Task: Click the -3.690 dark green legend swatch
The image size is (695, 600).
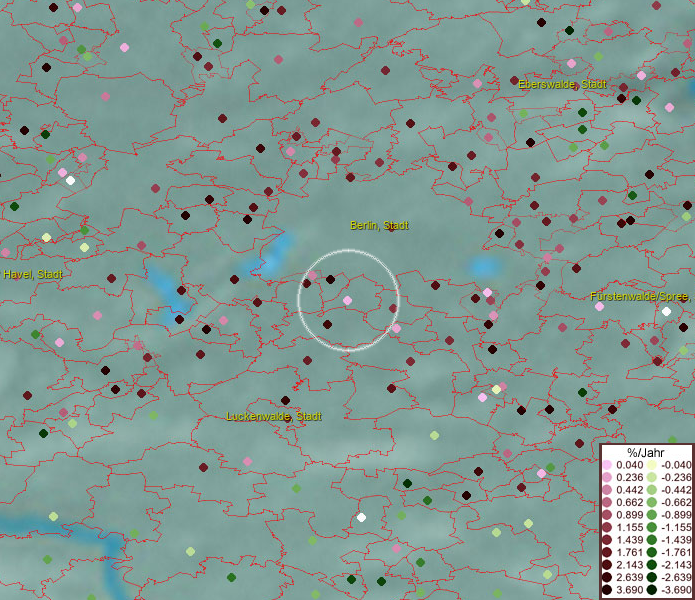Action: [651, 590]
